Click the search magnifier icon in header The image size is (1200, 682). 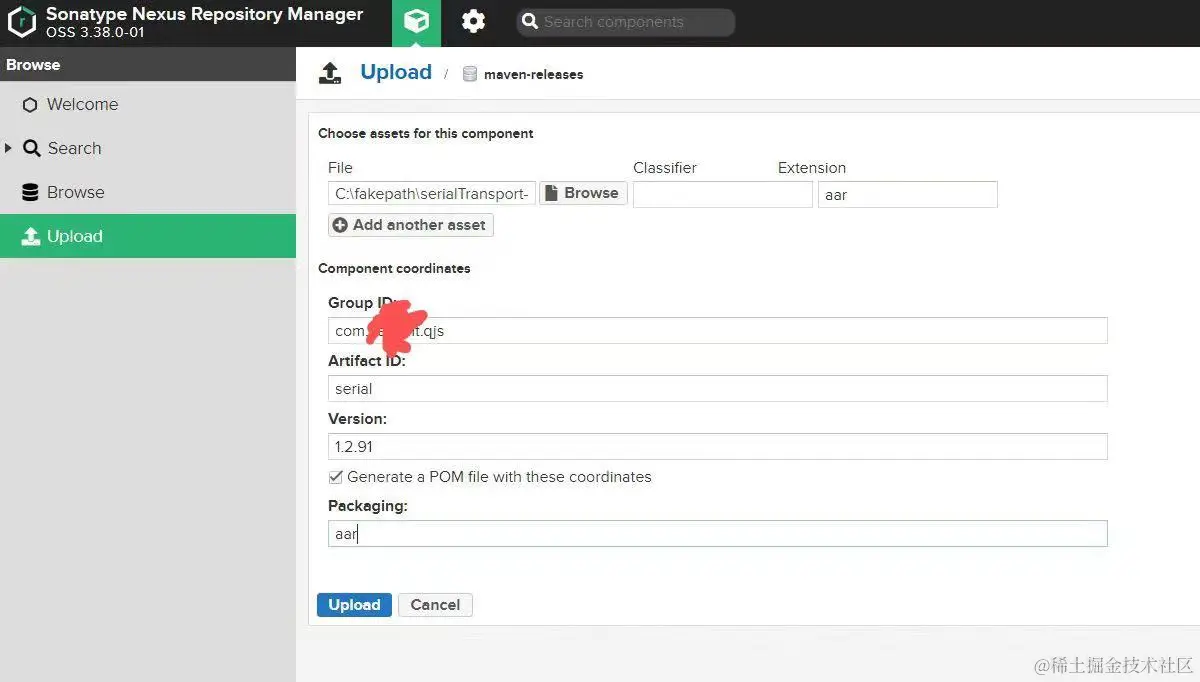530,22
